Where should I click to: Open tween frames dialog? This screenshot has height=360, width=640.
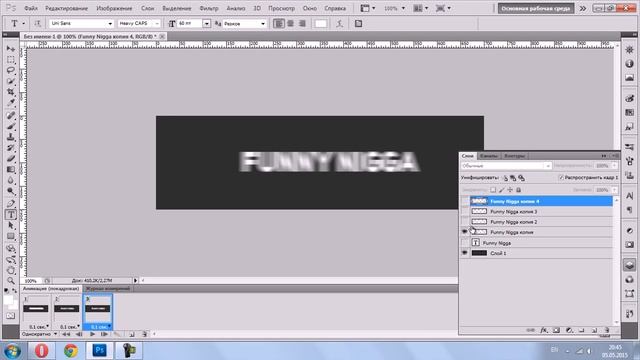[x=117, y=334]
